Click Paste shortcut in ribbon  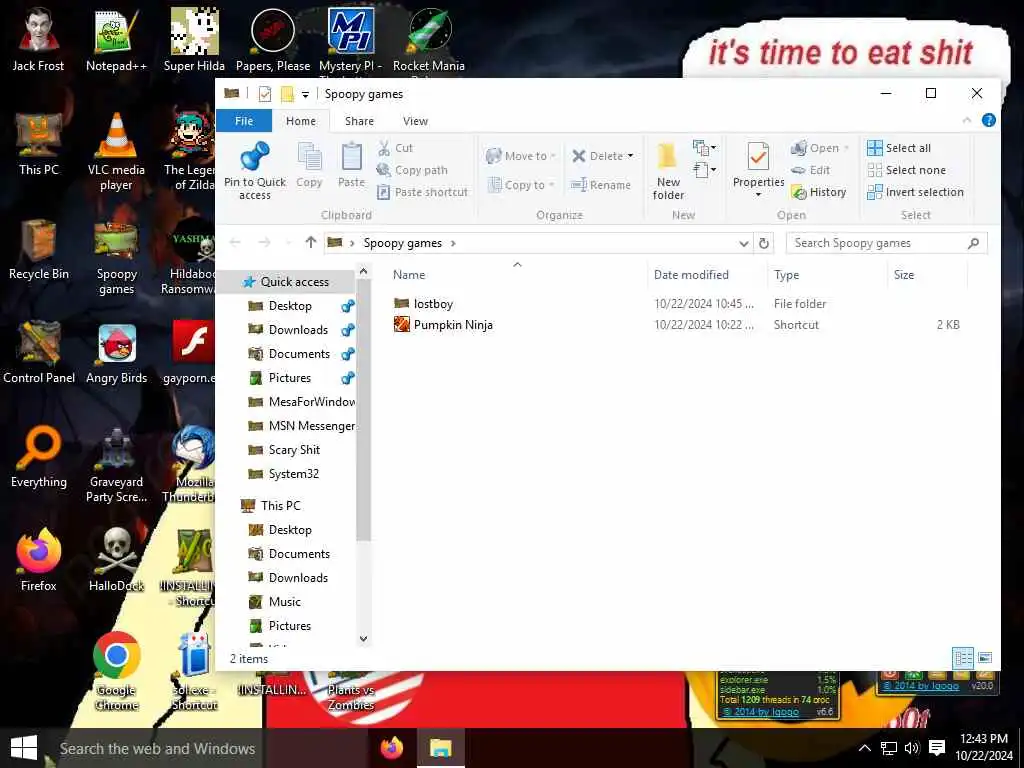(423, 192)
